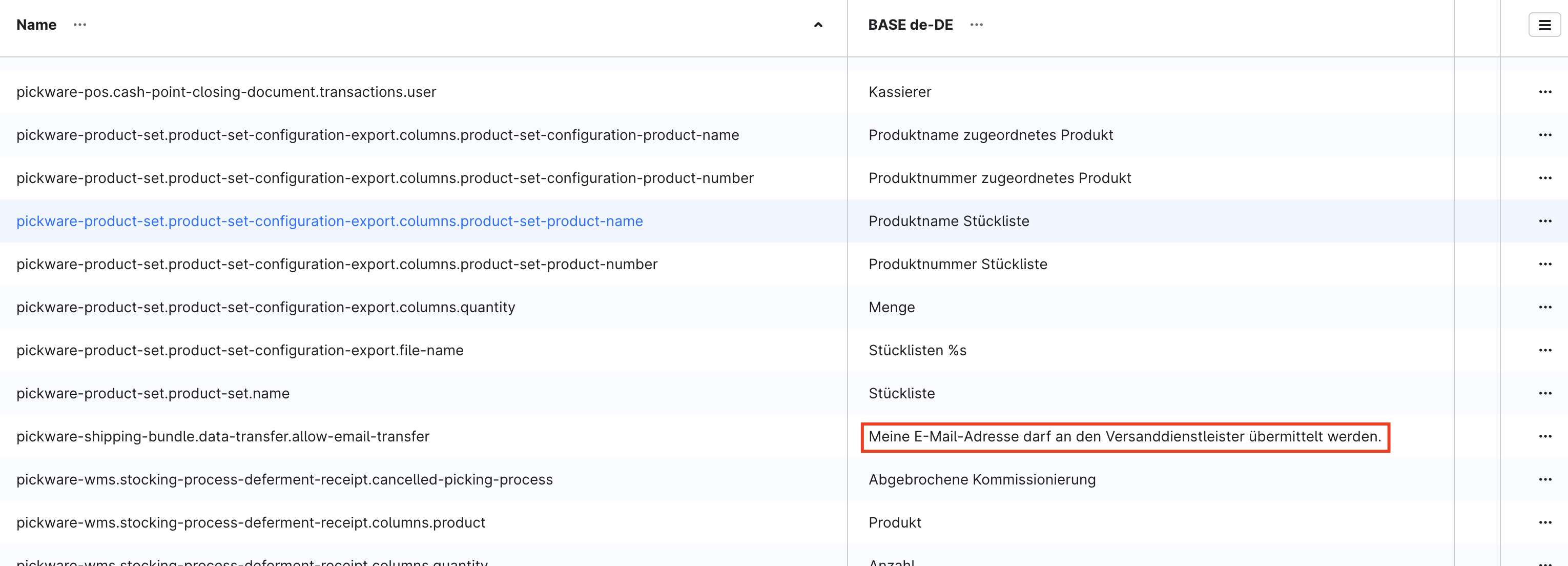Image resolution: width=1568 pixels, height=566 pixels.
Task: Toggle Name column sort order arrow
Action: [x=818, y=25]
